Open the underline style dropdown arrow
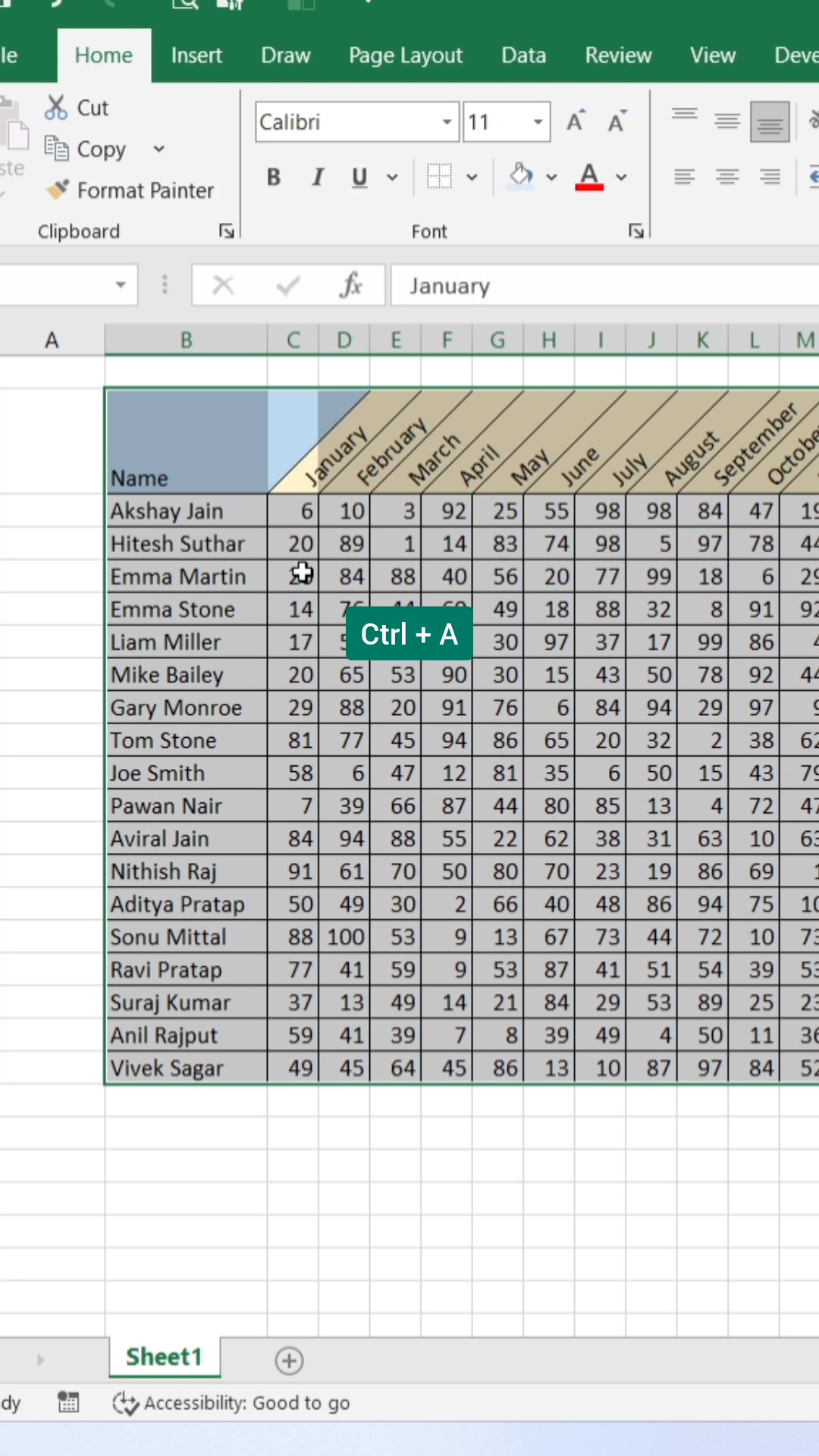The height and width of the screenshot is (1456, 819). click(x=392, y=177)
